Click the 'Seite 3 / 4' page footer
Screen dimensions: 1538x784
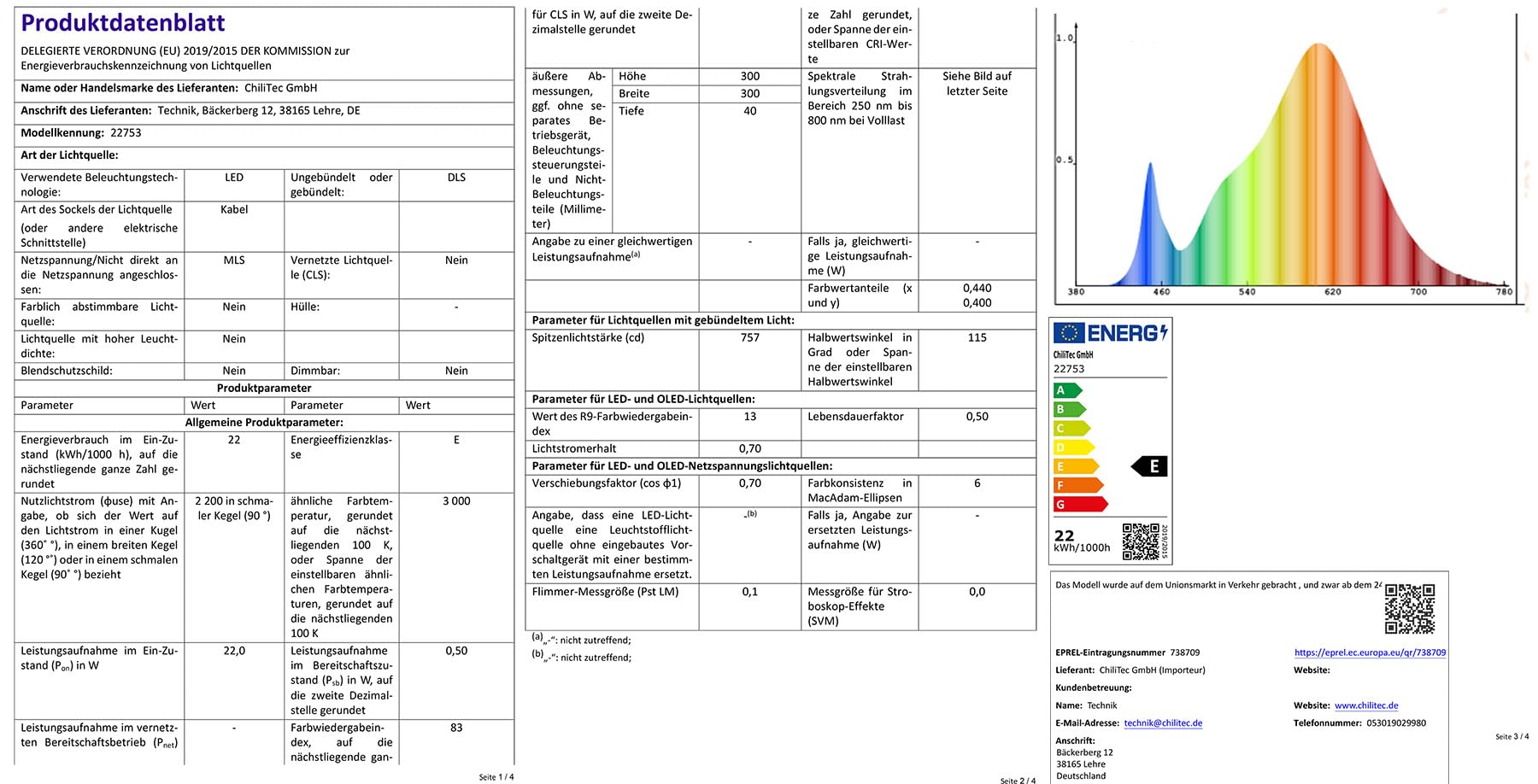tap(1512, 736)
